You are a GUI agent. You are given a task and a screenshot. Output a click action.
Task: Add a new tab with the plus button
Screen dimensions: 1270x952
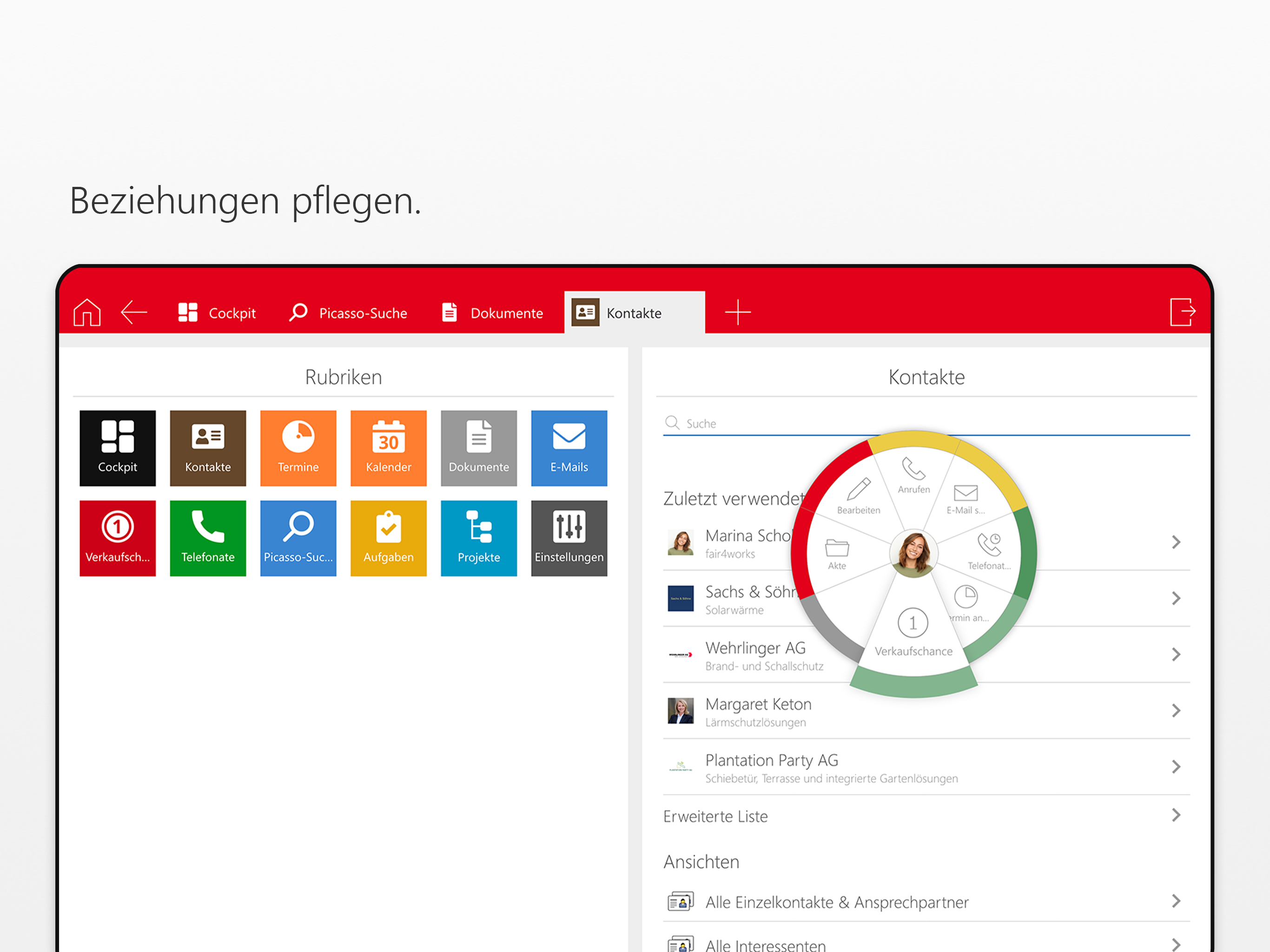(738, 312)
